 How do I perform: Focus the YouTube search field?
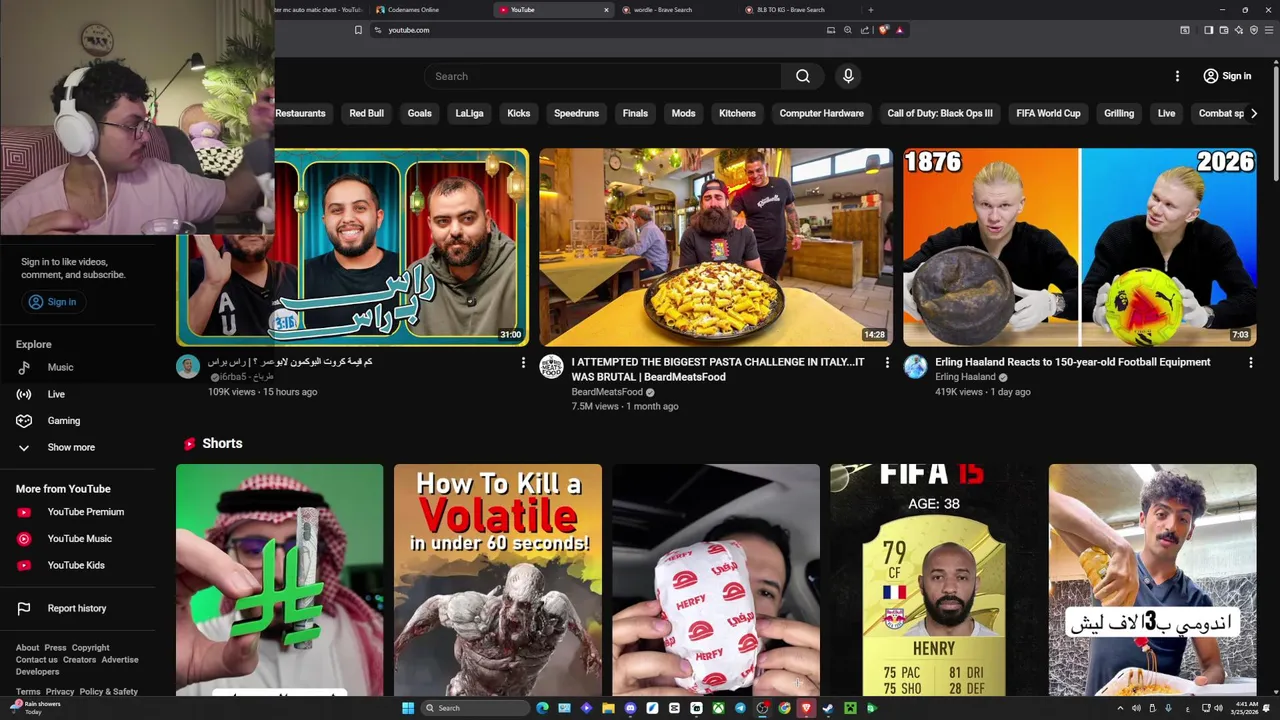[x=604, y=76]
